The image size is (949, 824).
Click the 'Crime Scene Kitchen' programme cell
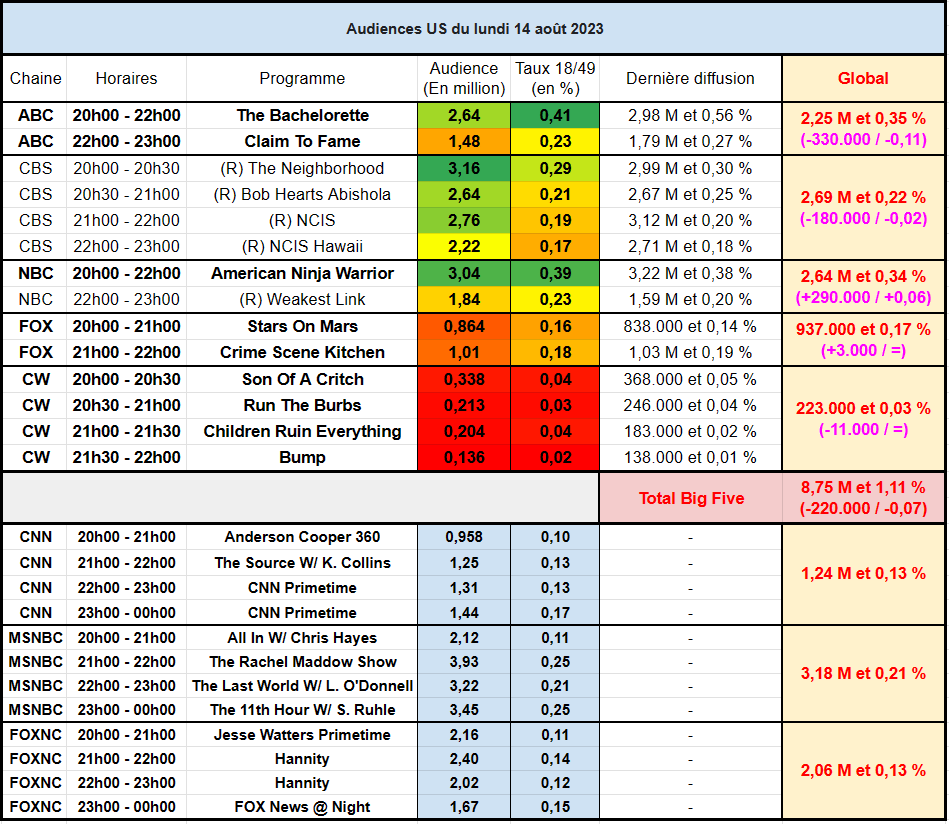click(x=302, y=352)
